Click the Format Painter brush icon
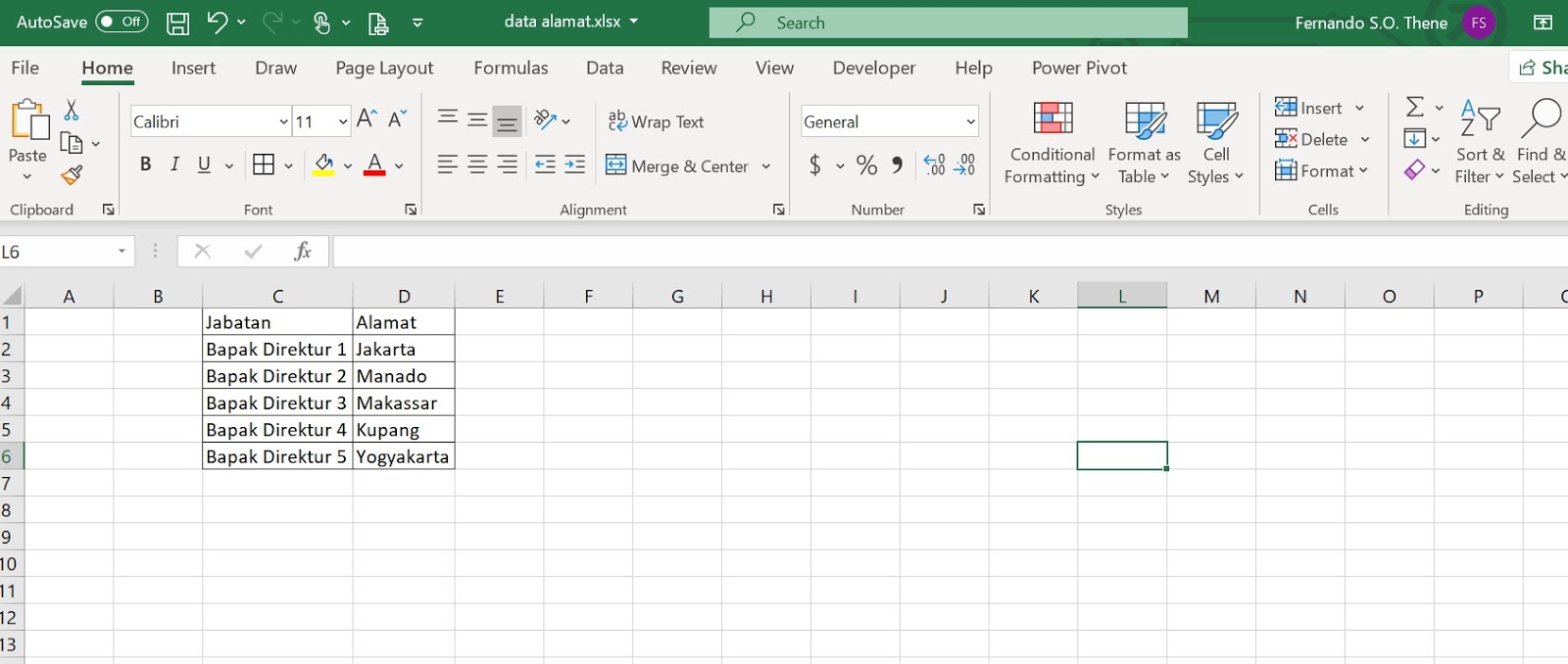This screenshot has width=1568, height=664. tap(72, 175)
